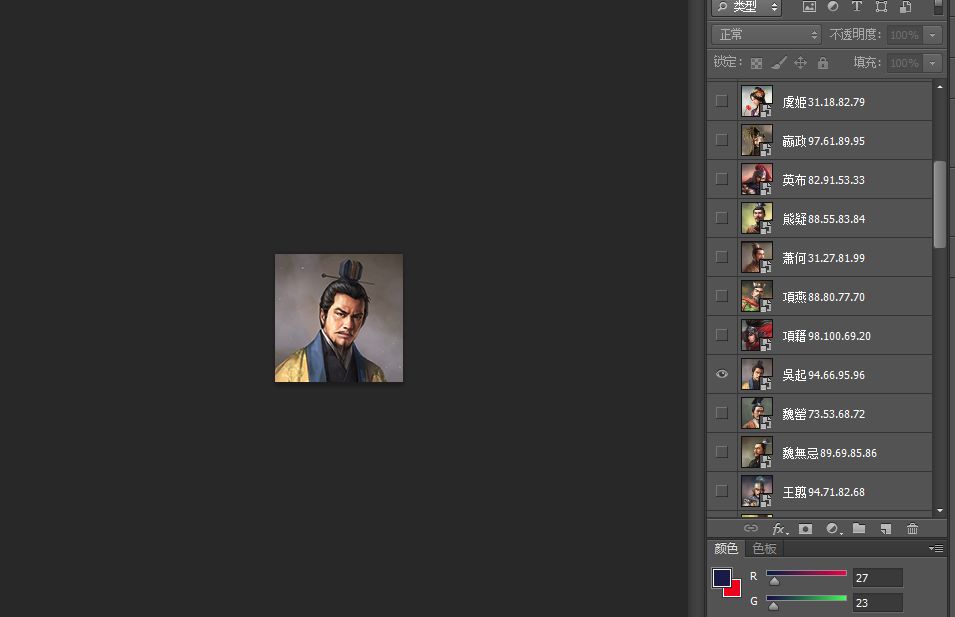This screenshot has height=617, width=955.
Task: Click the 英布82.91.53.33 layer thumbnail
Action: coord(756,179)
